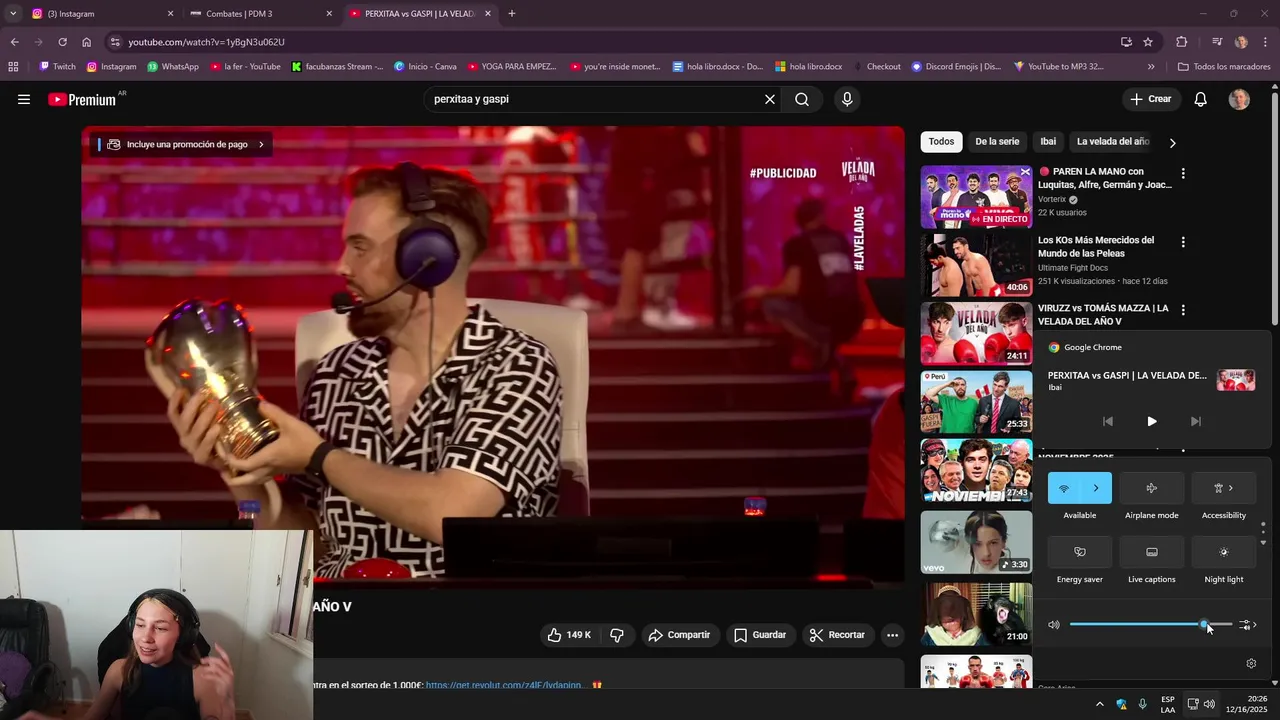Open the get.revolut.com description link
The width and height of the screenshot is (1280, 720).
(504, 684)
